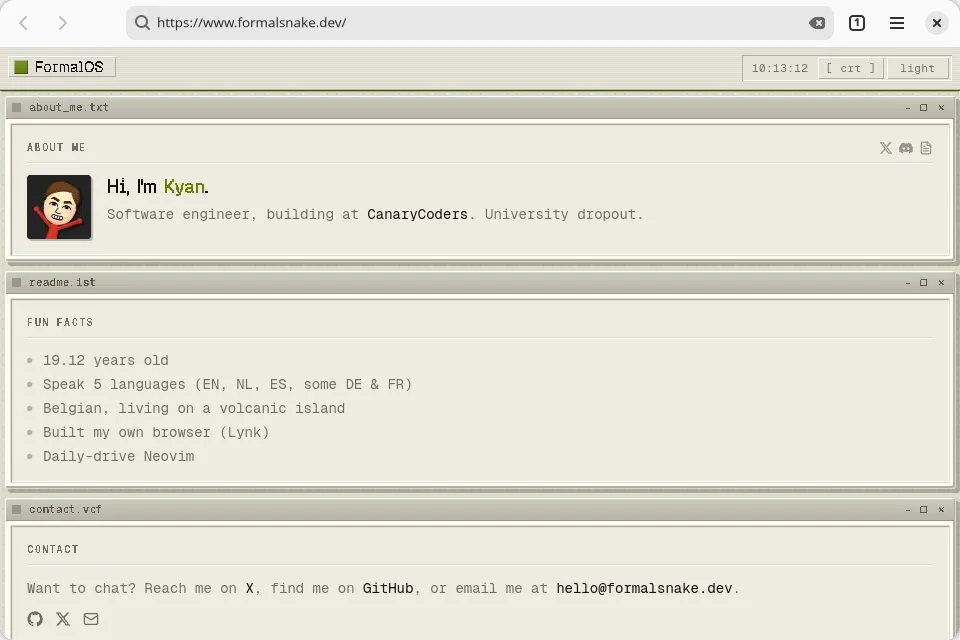Follow the X link in contact sentence
This screenshot has height=640, width=960.
tap(249, 589)
